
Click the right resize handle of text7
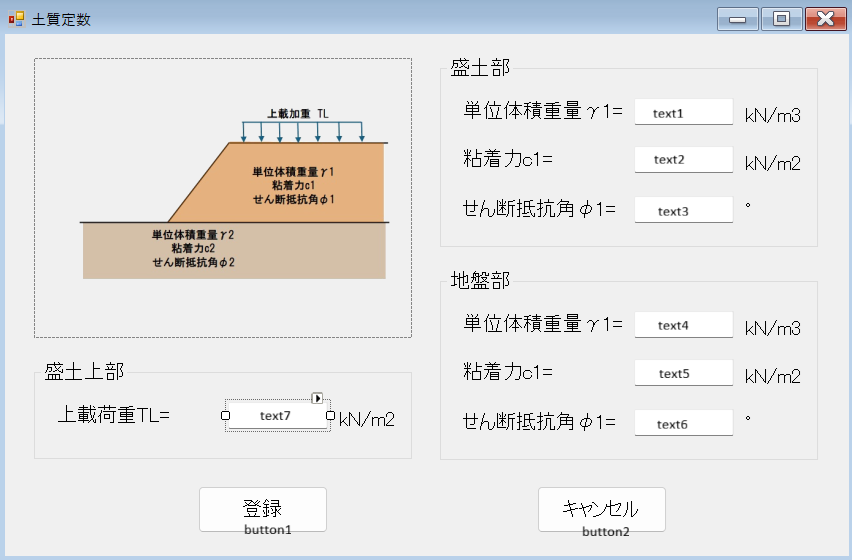click(331, 415)
